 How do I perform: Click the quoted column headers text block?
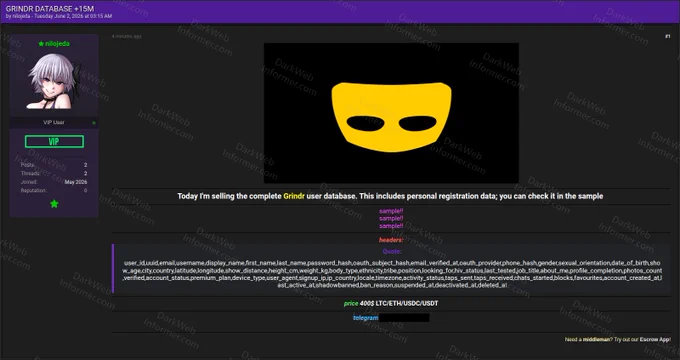[x=392, y=274]
